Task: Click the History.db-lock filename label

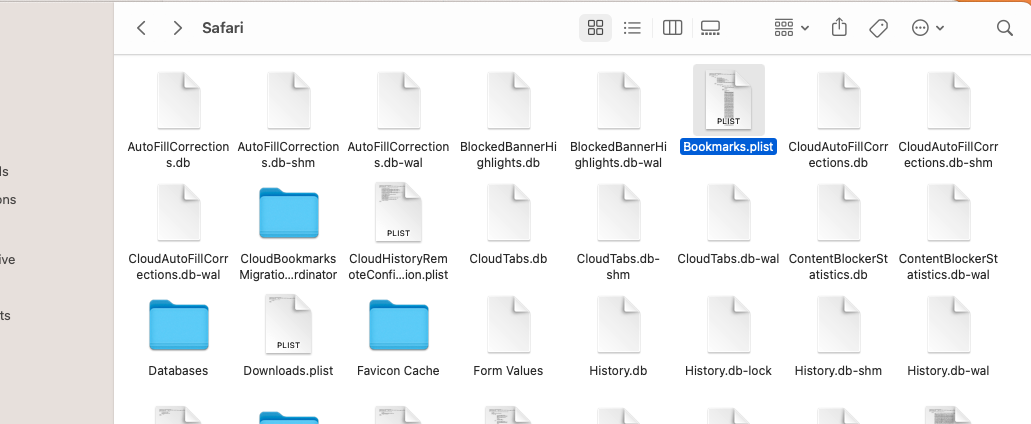Action: click(x=729, y=371)
